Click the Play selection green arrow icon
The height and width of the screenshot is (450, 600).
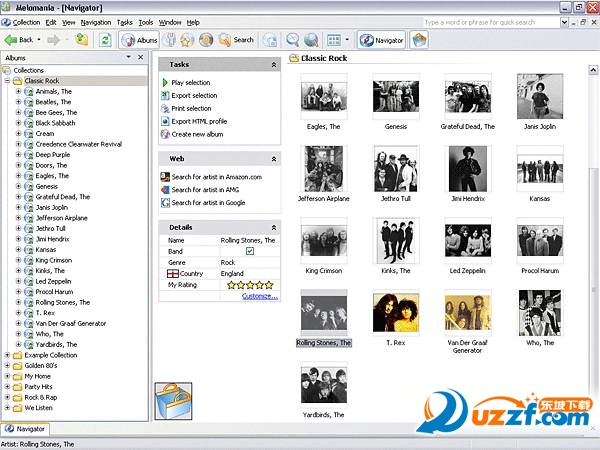tap(165, 82)
